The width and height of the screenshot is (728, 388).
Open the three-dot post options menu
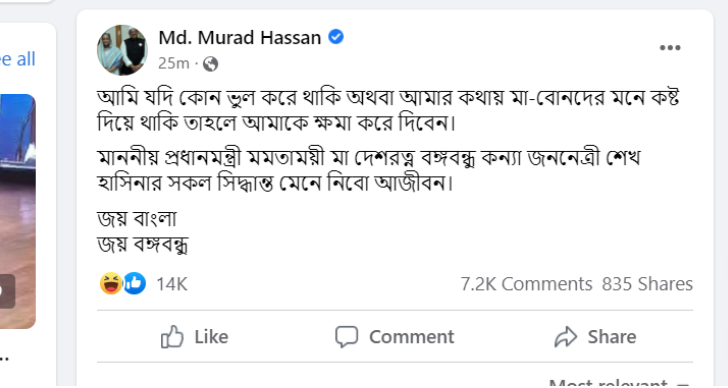pyautogui.click(x=670, y=47)
